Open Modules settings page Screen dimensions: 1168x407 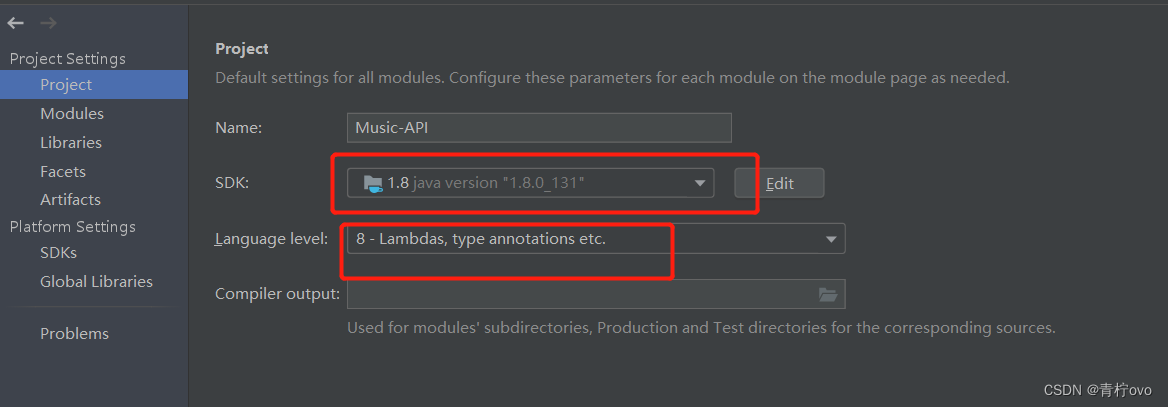72,113
